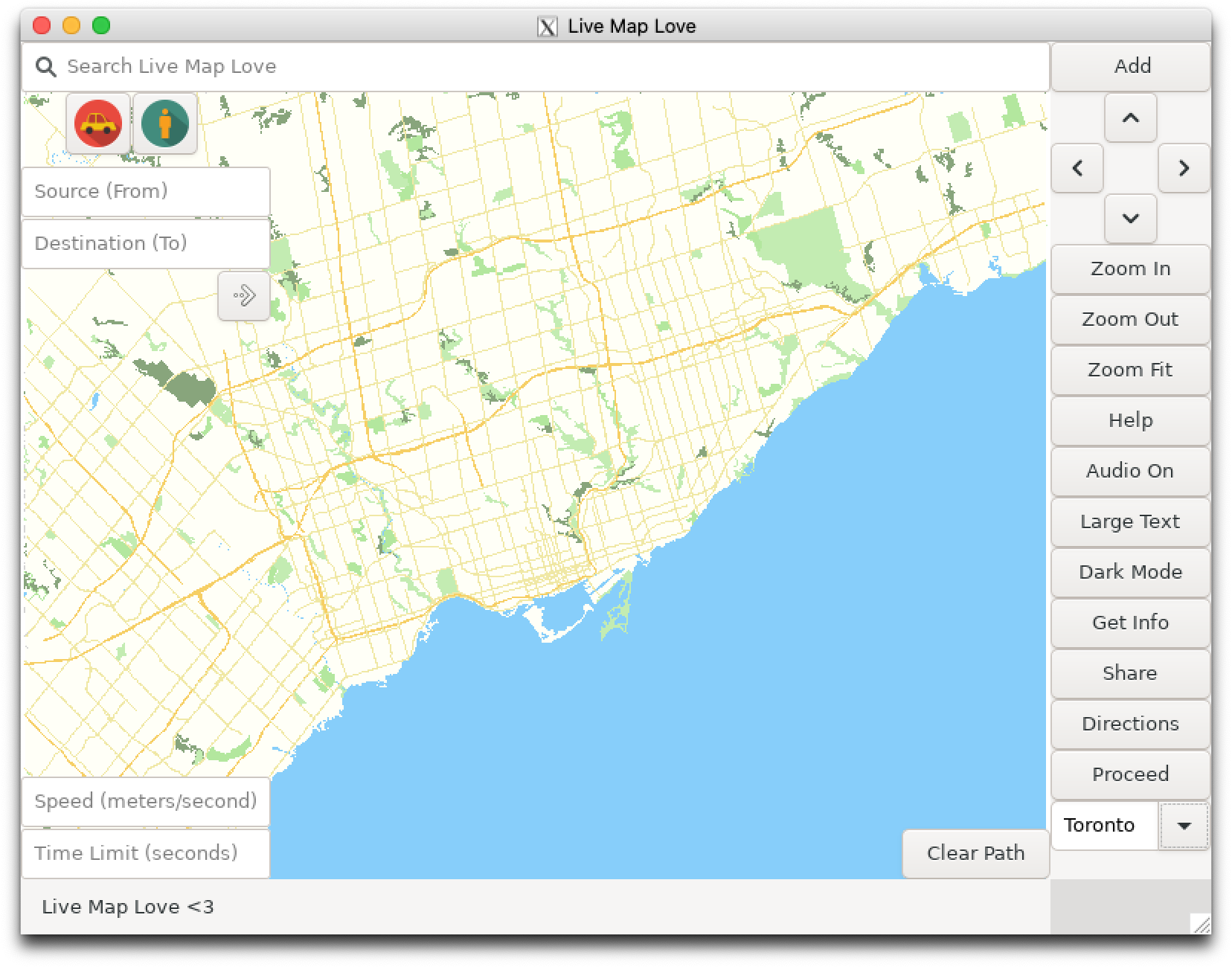The height and width of the screenshot is (967, 1232).
Task: Open the Toronto city dropdown
Action: 1104,825
